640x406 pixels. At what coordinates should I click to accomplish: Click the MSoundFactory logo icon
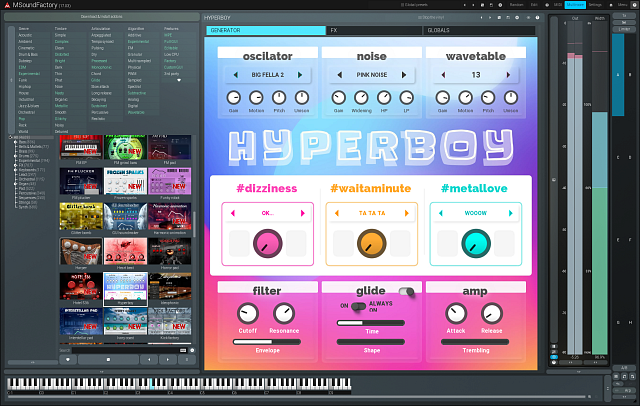[6, 6]
